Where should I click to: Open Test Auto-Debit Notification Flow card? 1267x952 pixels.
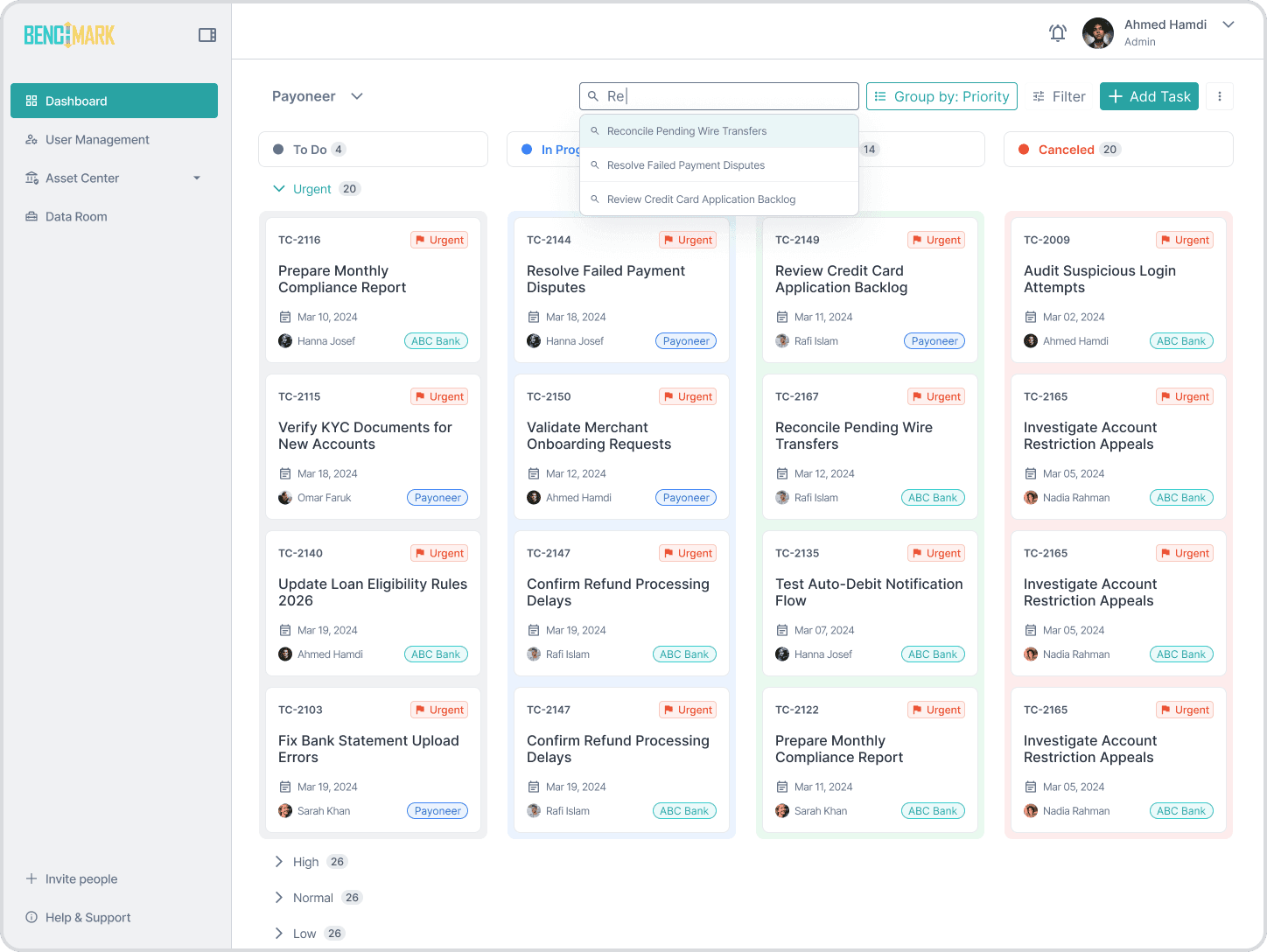[870, 604]
